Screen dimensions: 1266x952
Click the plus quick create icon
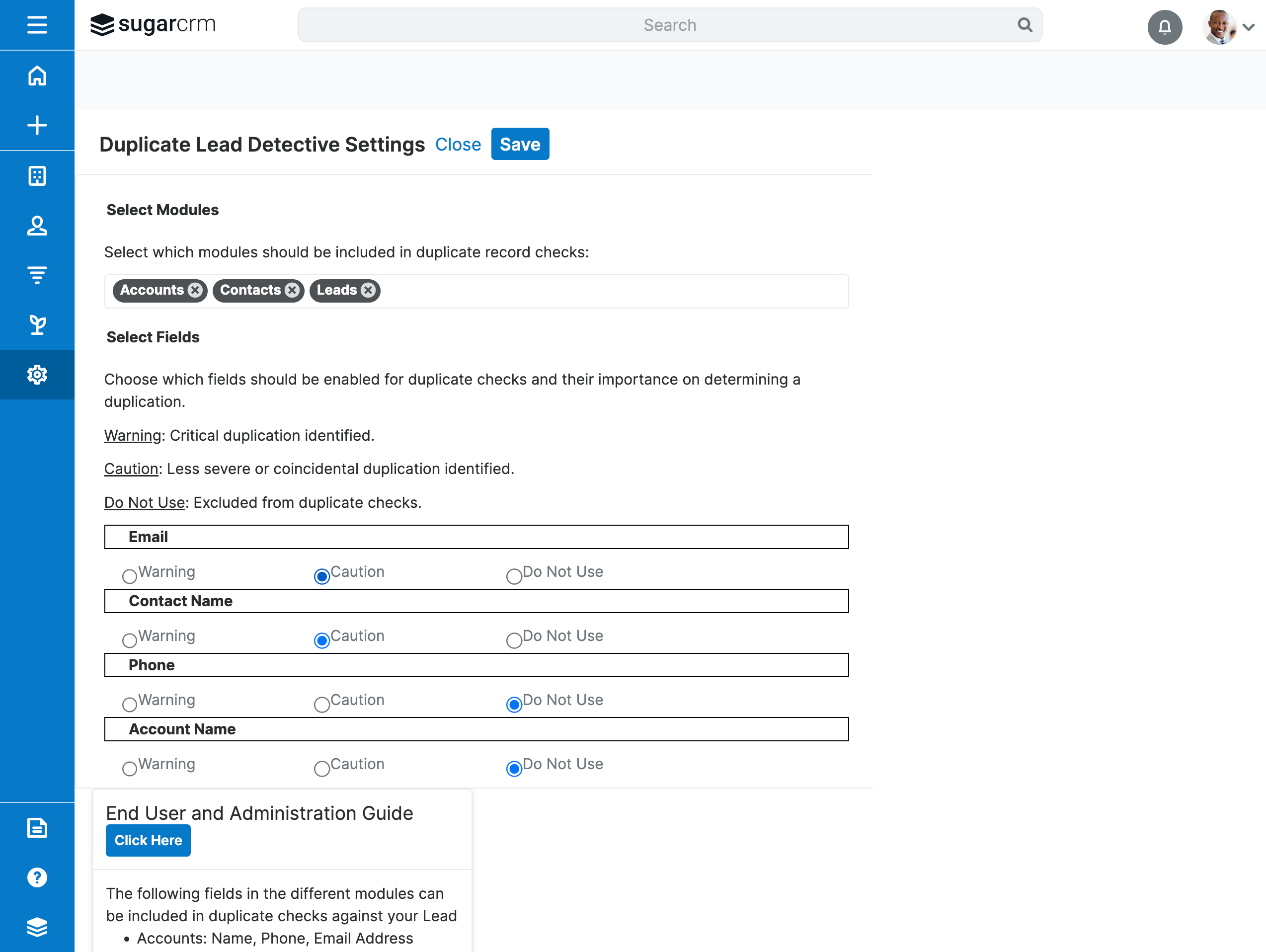(x=37, y=125)
